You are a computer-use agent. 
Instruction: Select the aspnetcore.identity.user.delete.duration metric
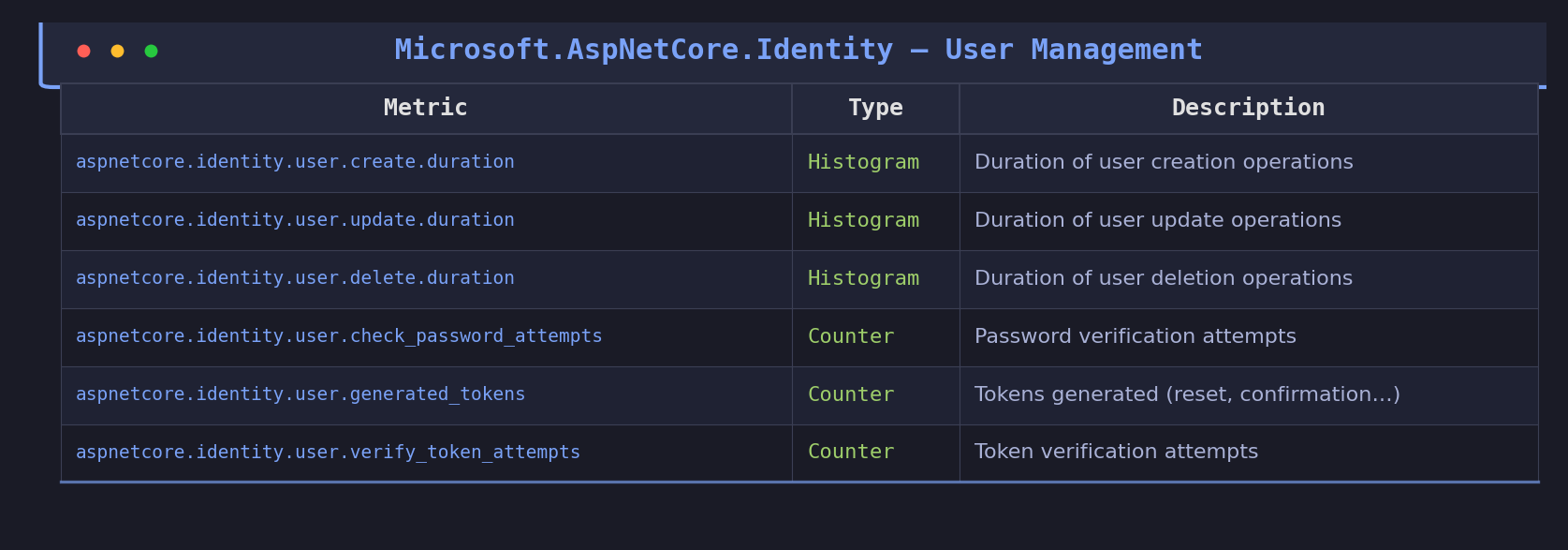click(x=295, y=278)
